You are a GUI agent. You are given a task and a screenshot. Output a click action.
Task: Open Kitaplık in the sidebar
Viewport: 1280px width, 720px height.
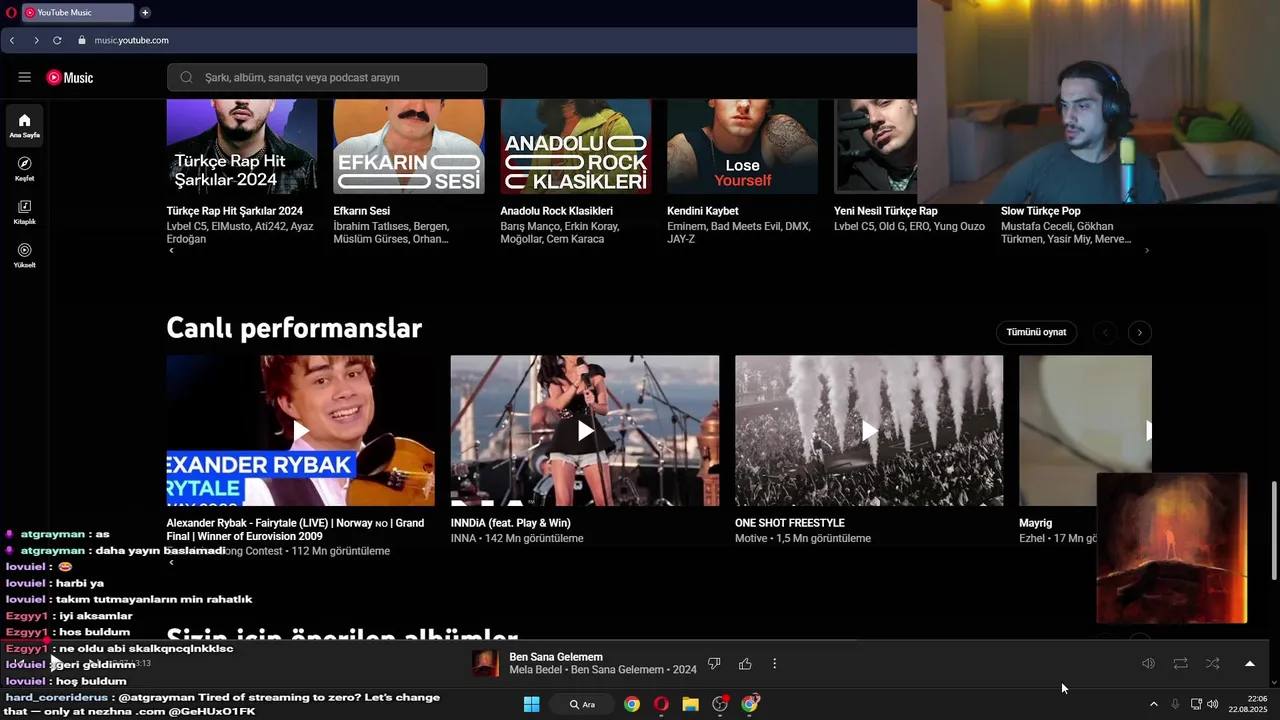pos(24,211)
